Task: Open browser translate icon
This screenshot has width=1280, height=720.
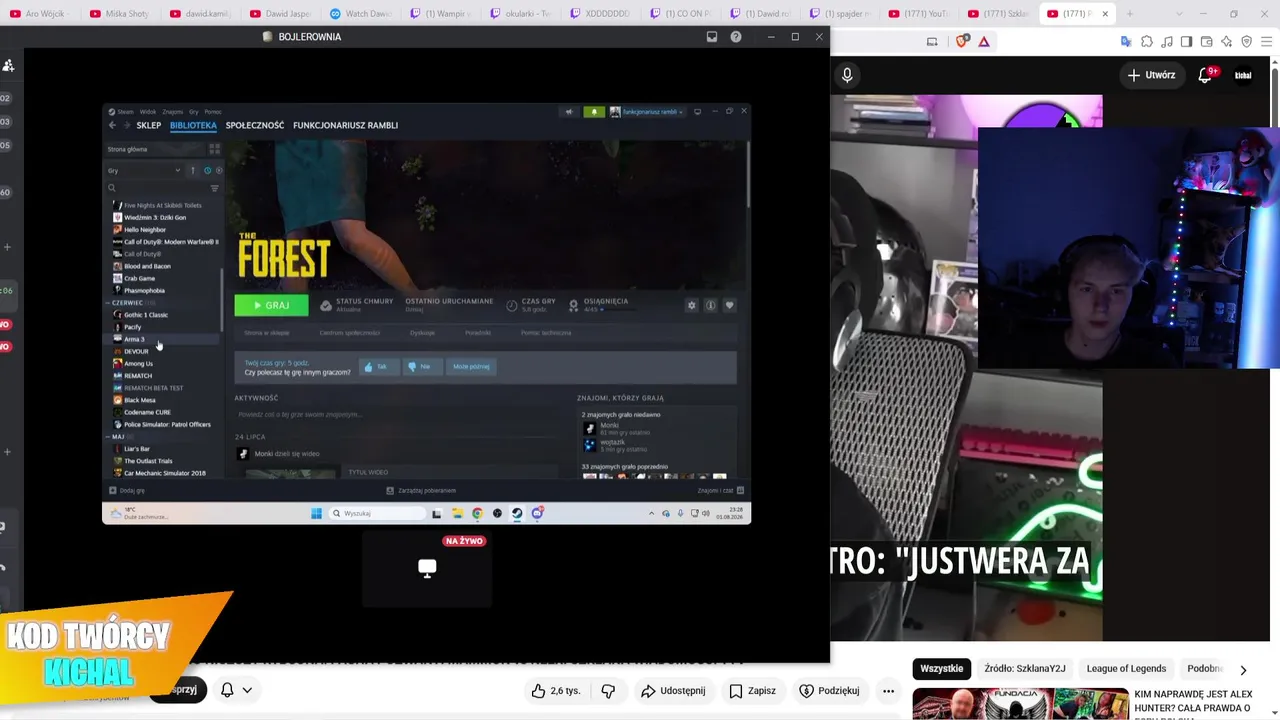Action: point(1126,41)
